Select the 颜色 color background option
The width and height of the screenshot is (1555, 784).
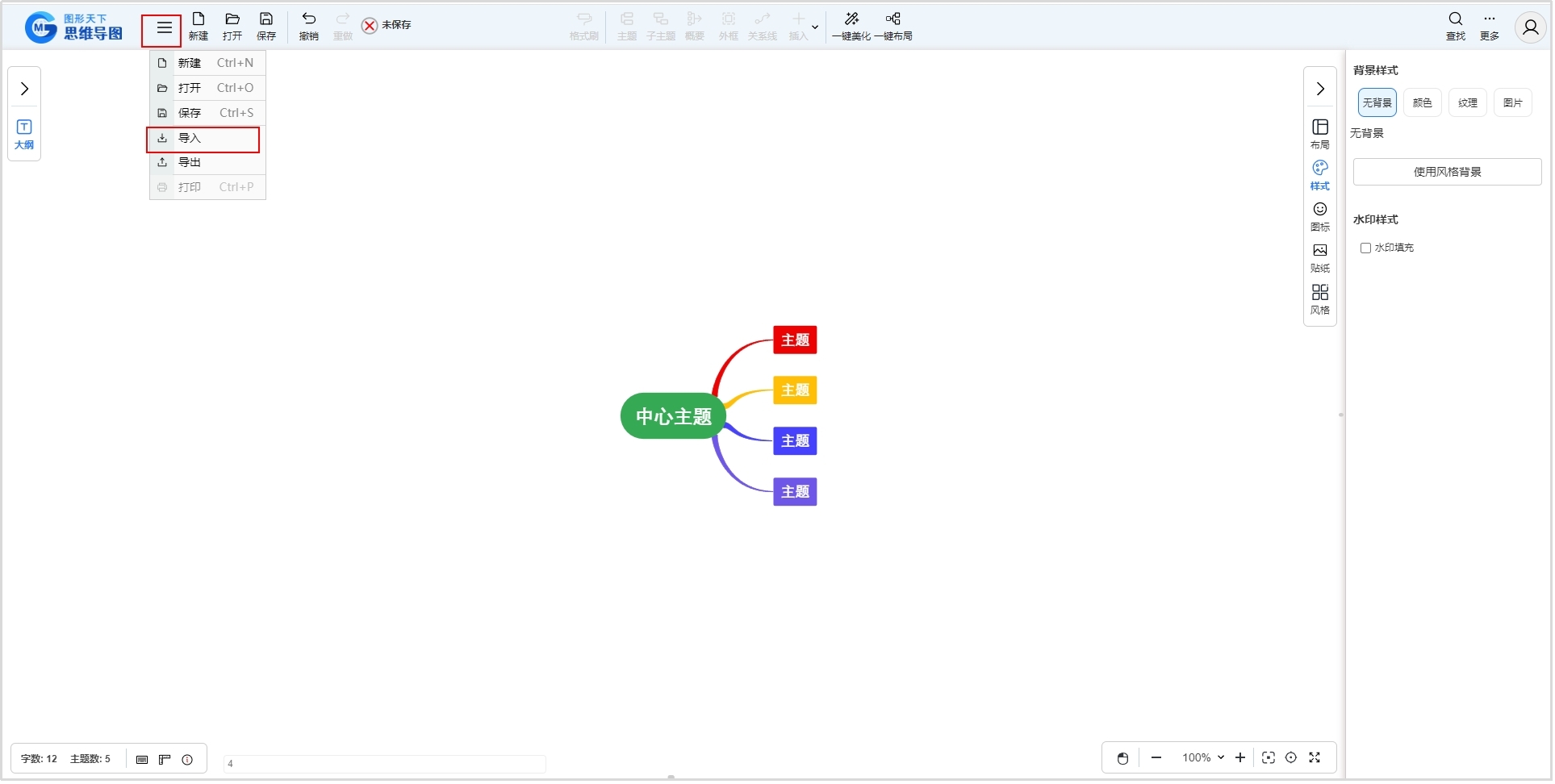[1423, 103]
